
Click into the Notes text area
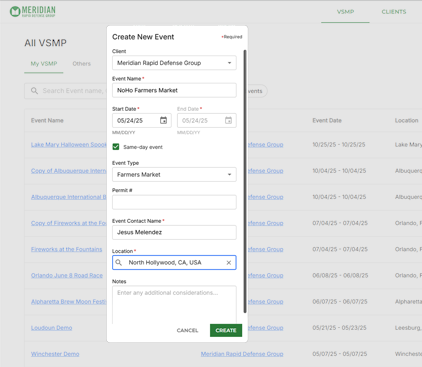click(x=174, y=305)
